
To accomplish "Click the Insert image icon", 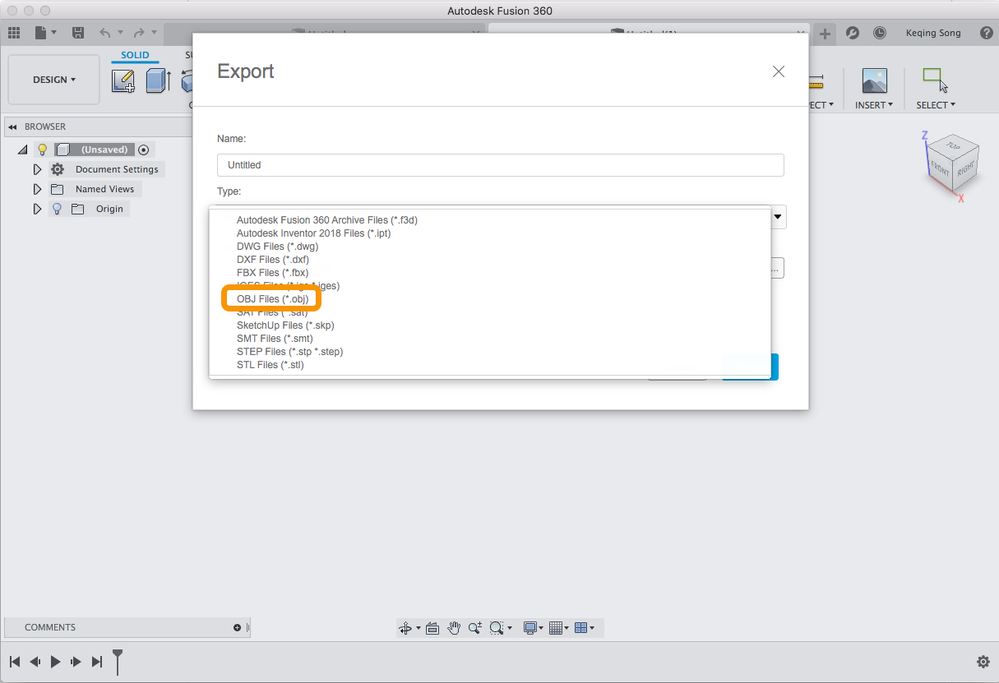I will pos(874,81).
